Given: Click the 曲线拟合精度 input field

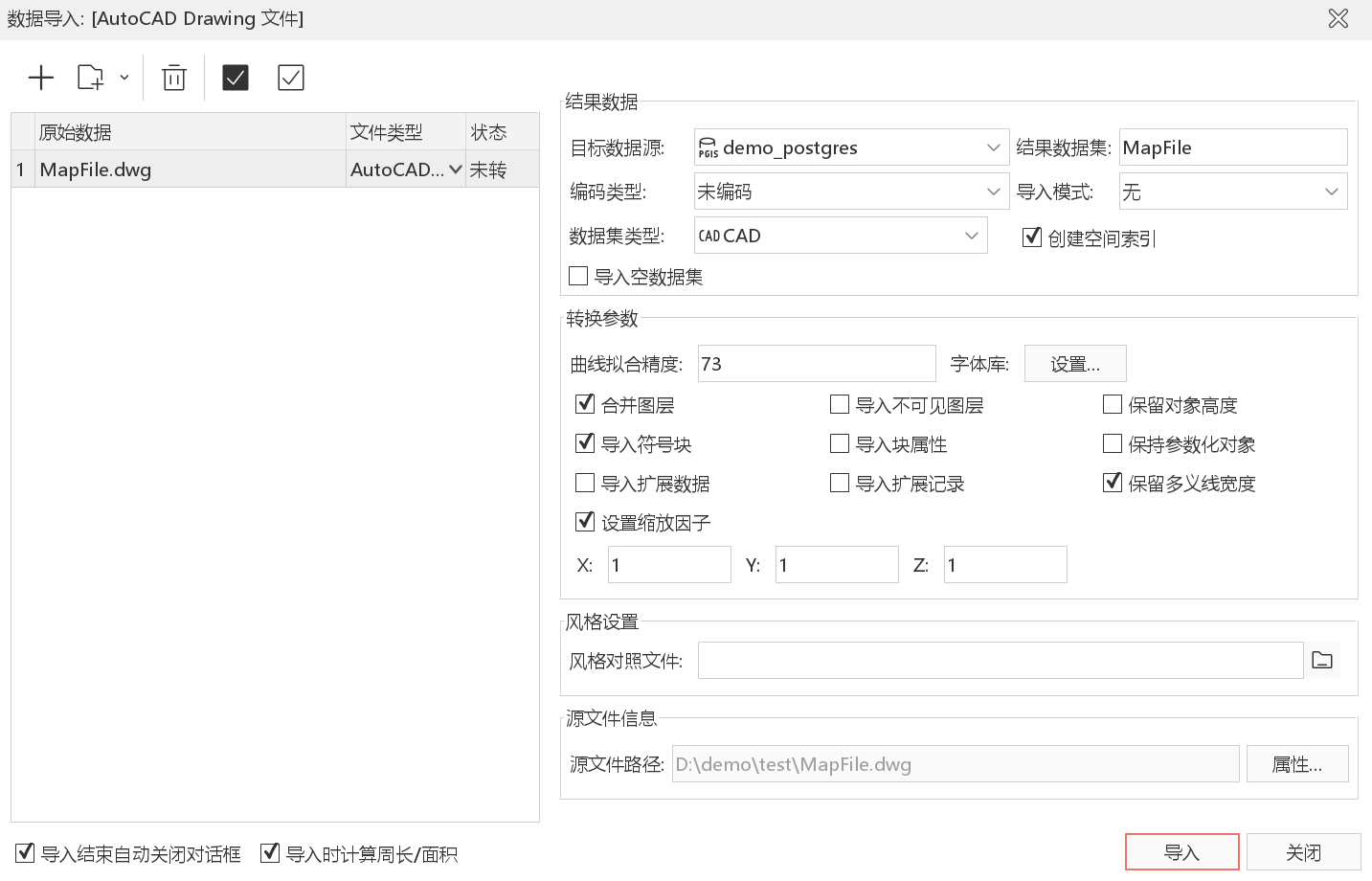Looking at the screenshot, I should click(x=817, y=364).
